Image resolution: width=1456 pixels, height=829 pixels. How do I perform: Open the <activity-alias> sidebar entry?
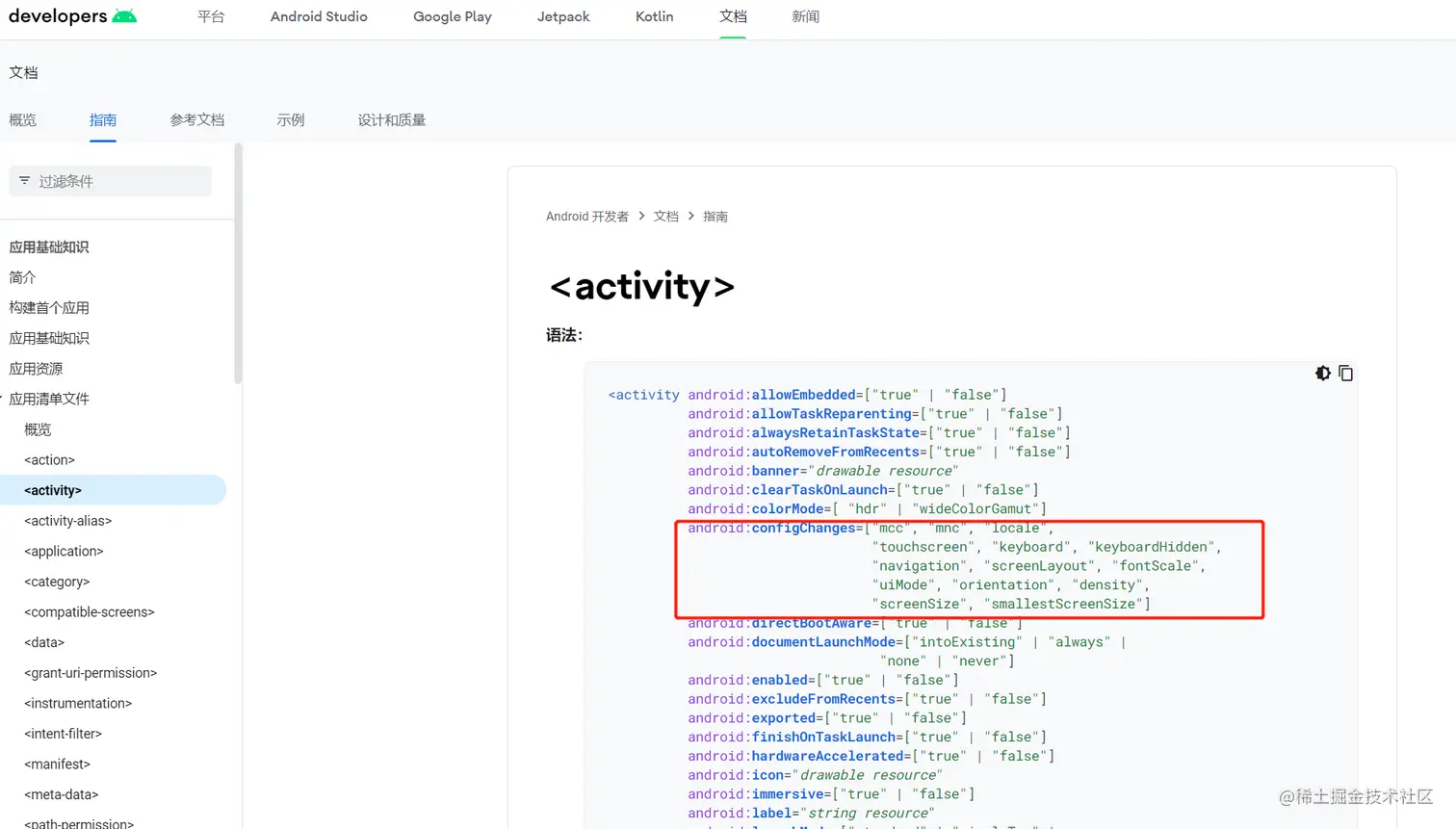(x=67, y=521)
